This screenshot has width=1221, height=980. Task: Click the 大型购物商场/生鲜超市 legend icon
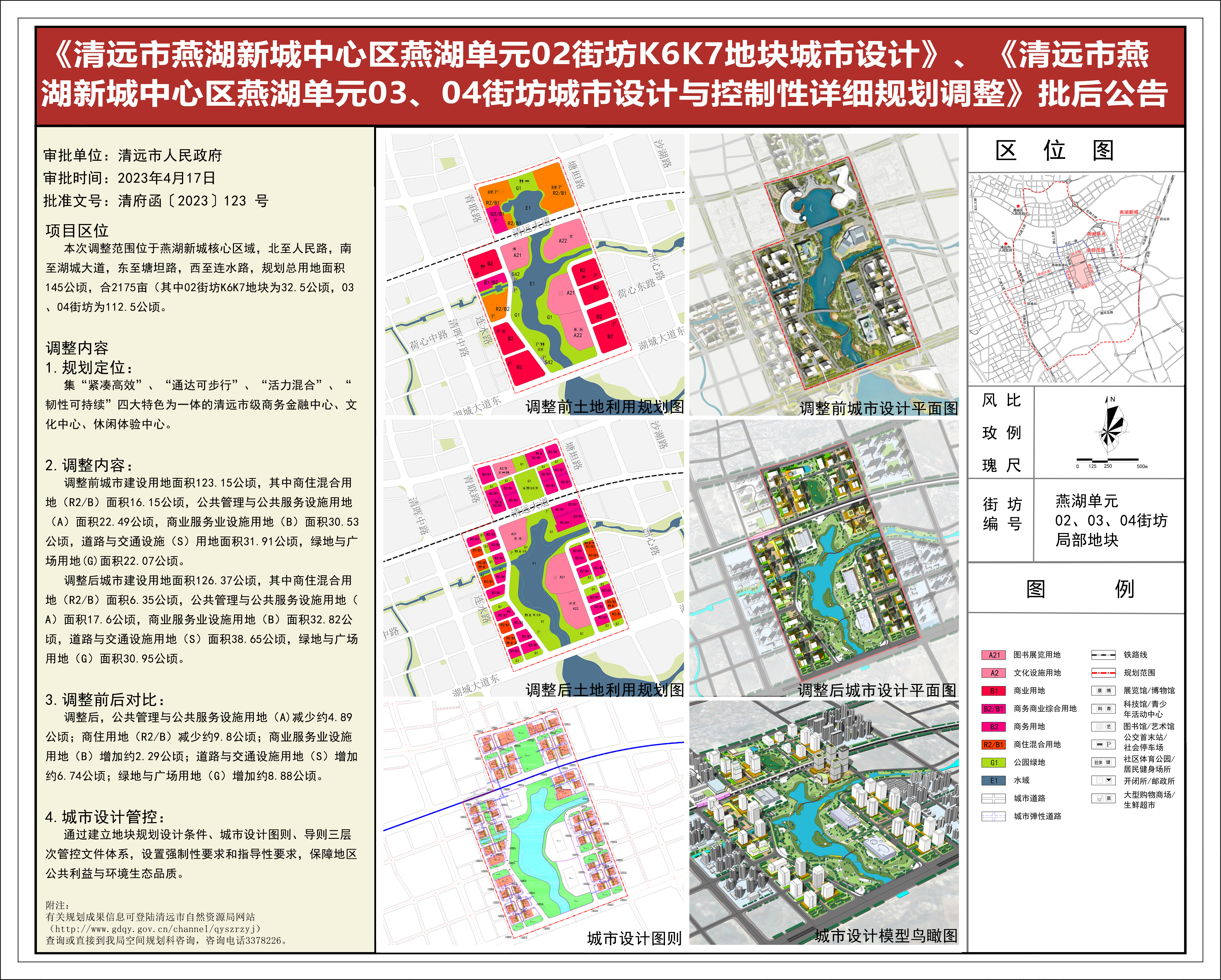[1103, 799]
